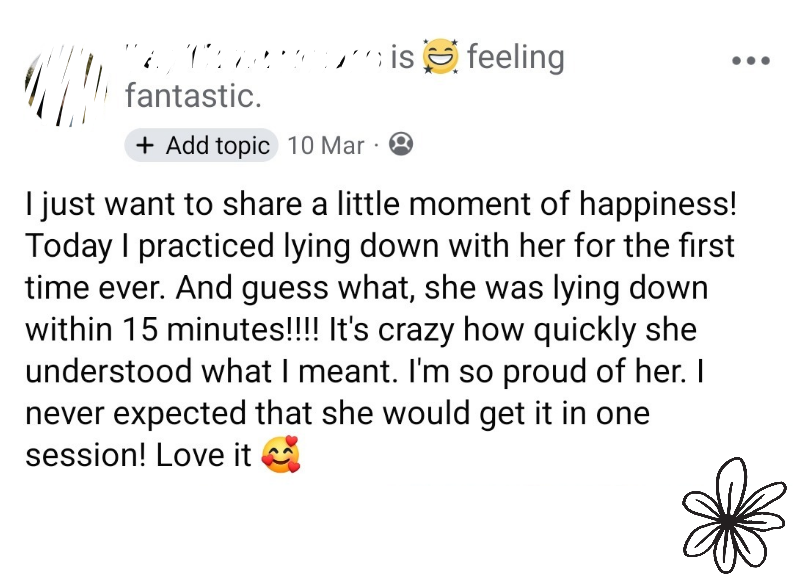Click the word 'feeling' in the header
This screenshot has width=794, height=577.
tap(516, 58)
